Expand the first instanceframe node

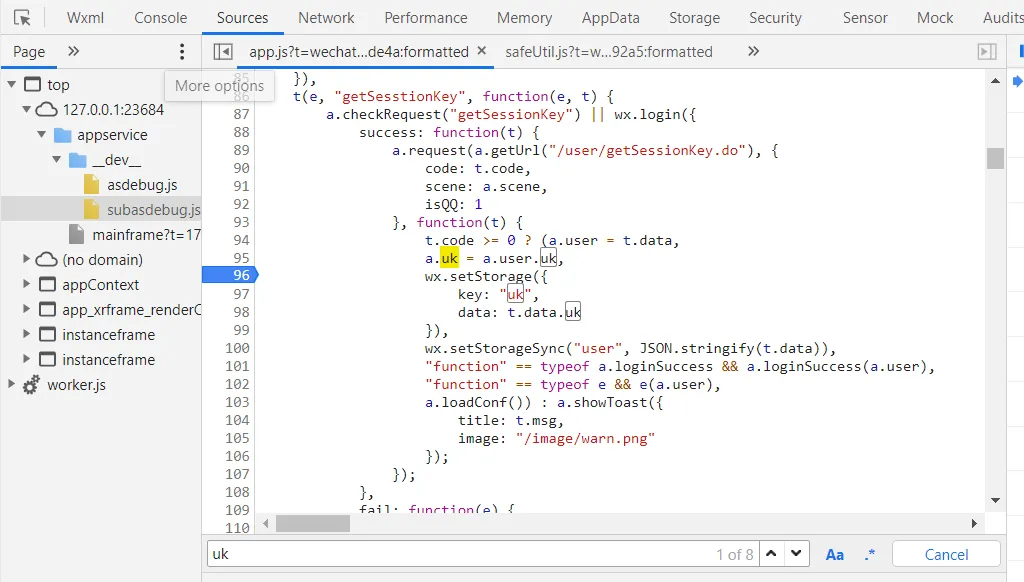(x=26, y=334)
